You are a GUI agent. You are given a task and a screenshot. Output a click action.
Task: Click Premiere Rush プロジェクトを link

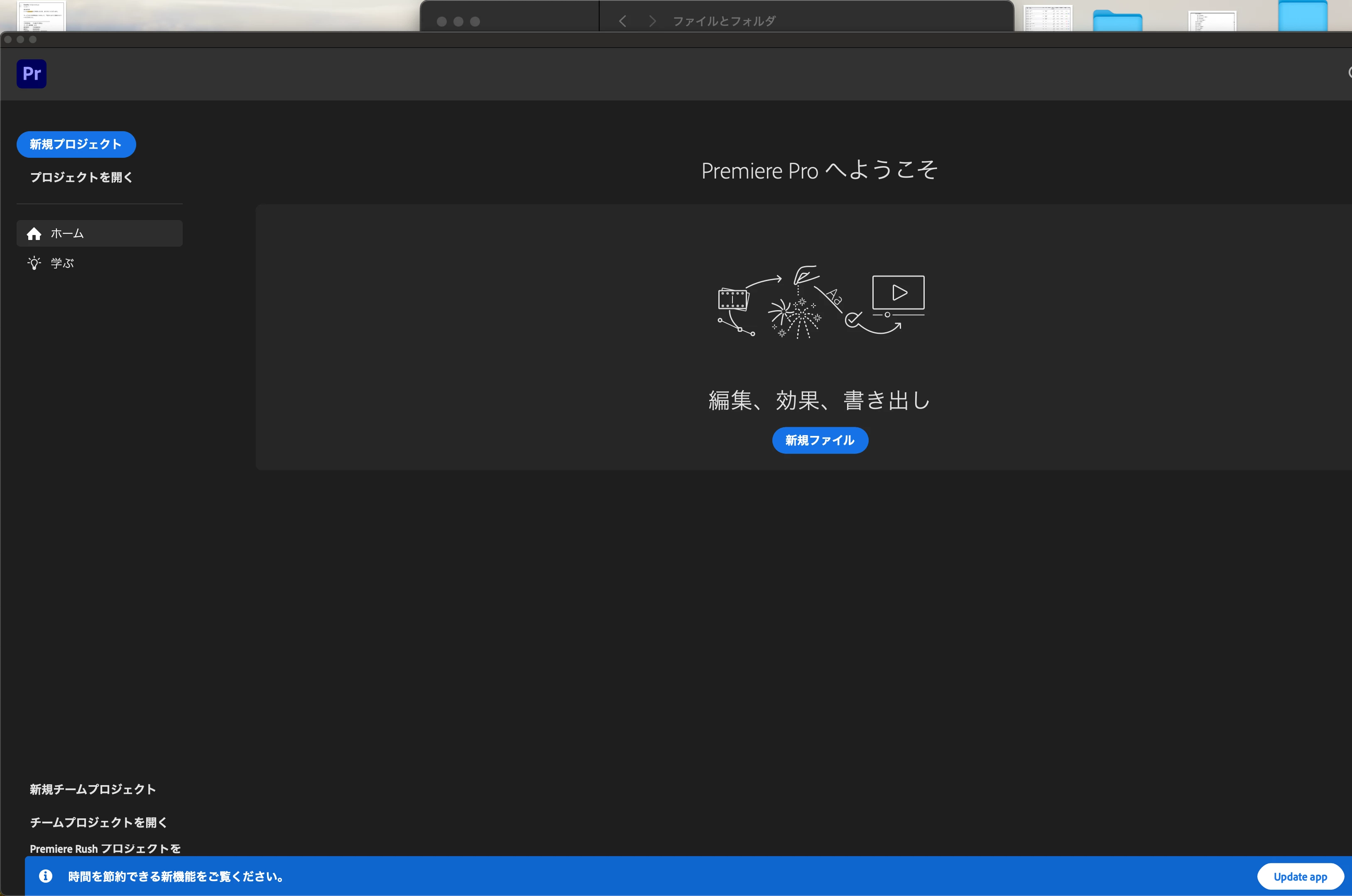click(x=105, y=849)
